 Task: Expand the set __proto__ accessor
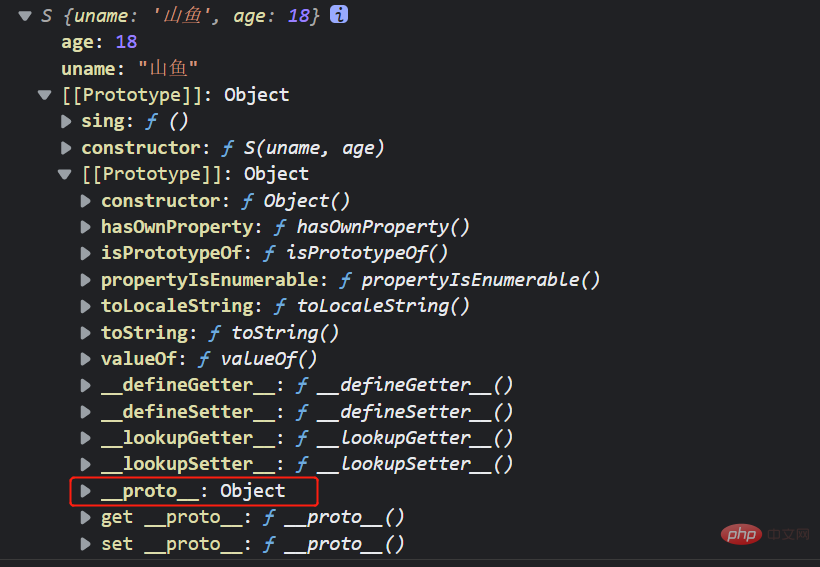click(x=86, y=544)
